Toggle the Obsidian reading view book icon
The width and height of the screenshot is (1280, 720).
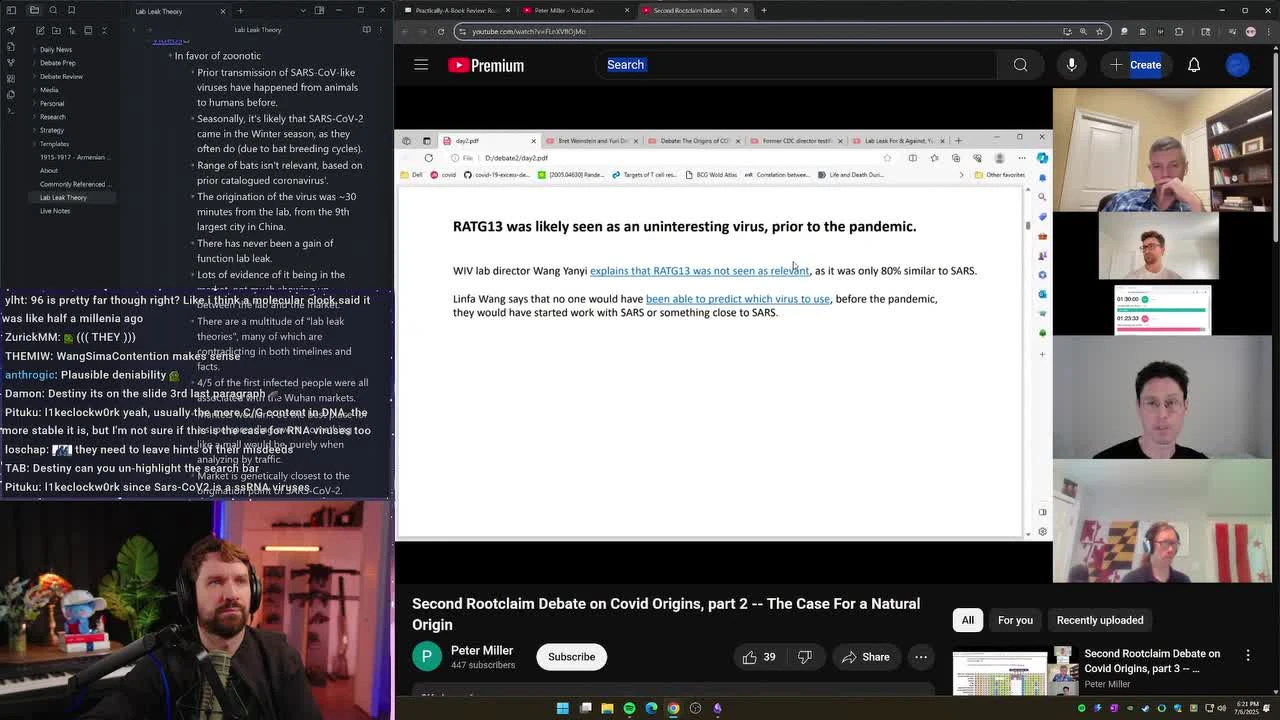pyautogui.click(x=366, y=29)
